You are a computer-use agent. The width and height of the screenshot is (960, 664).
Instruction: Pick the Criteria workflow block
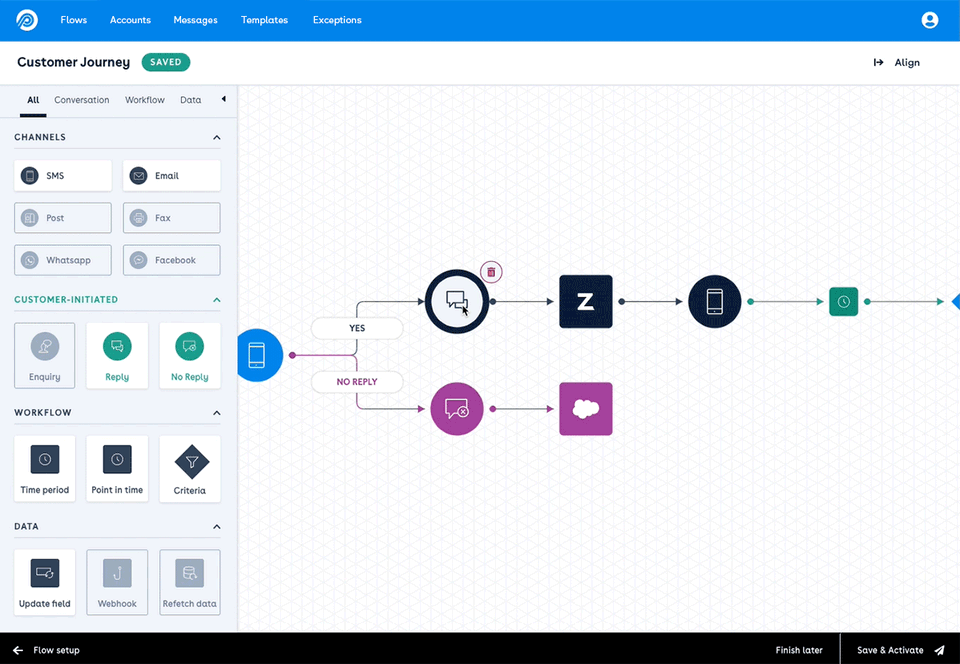[190, 469]
